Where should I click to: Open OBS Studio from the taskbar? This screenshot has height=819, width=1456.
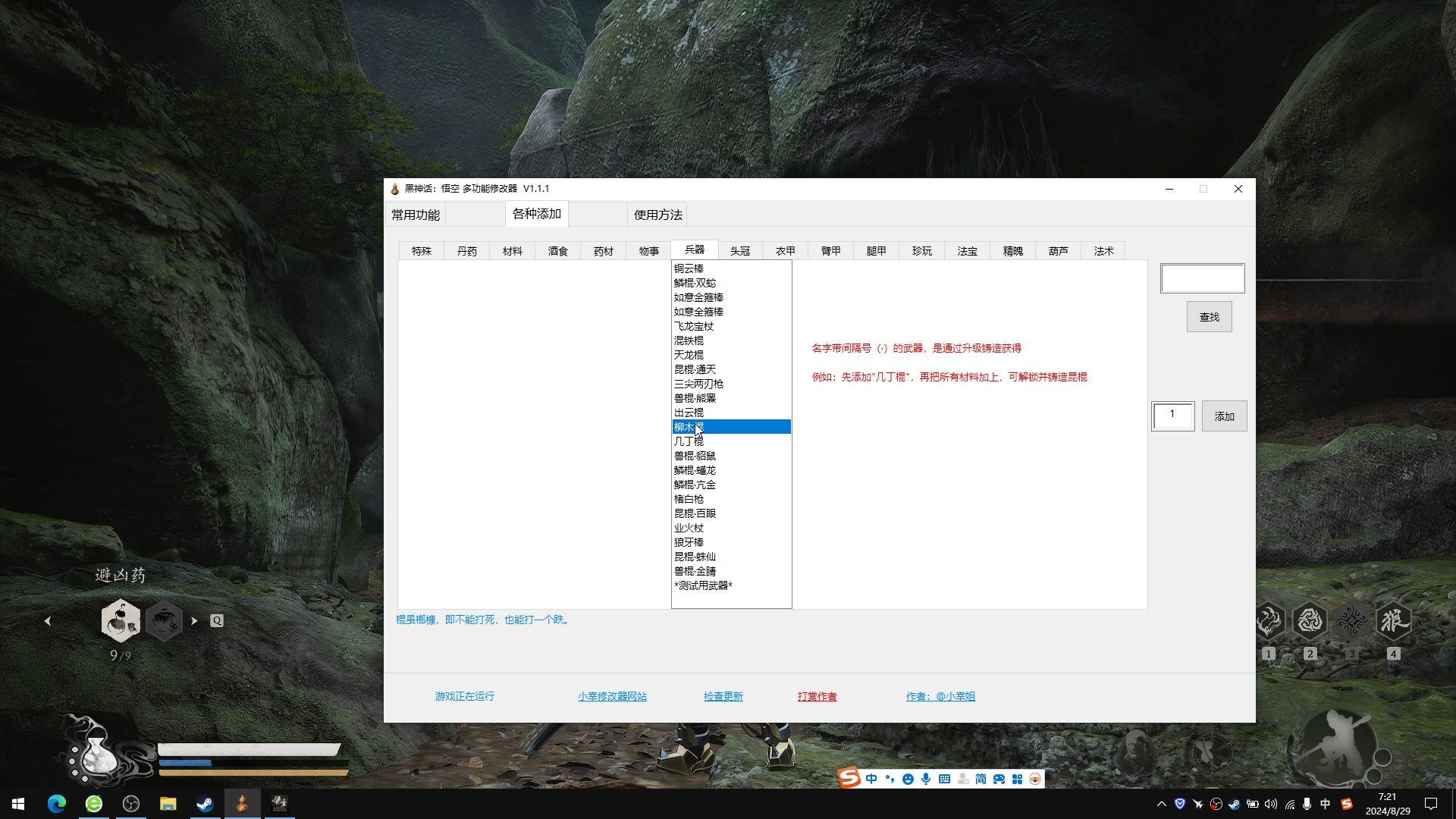(131, 804)
